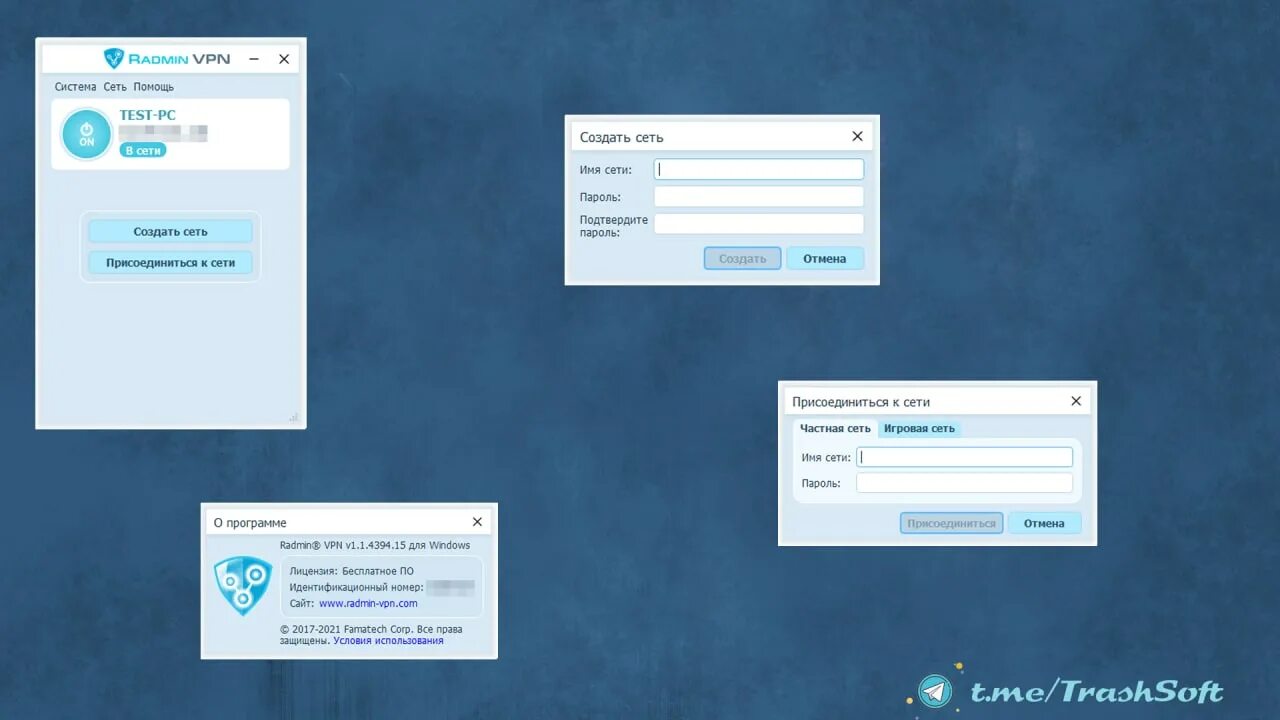Click the Создать сеть button in Radmin VPN
1280x720 pixels.
pyautogui.click(x=170, y=231)
